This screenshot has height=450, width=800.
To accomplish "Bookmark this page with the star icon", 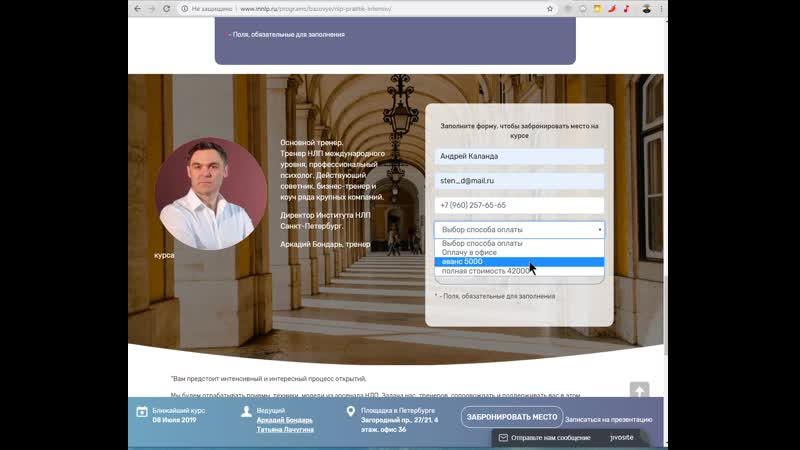I will click(550, 9).
